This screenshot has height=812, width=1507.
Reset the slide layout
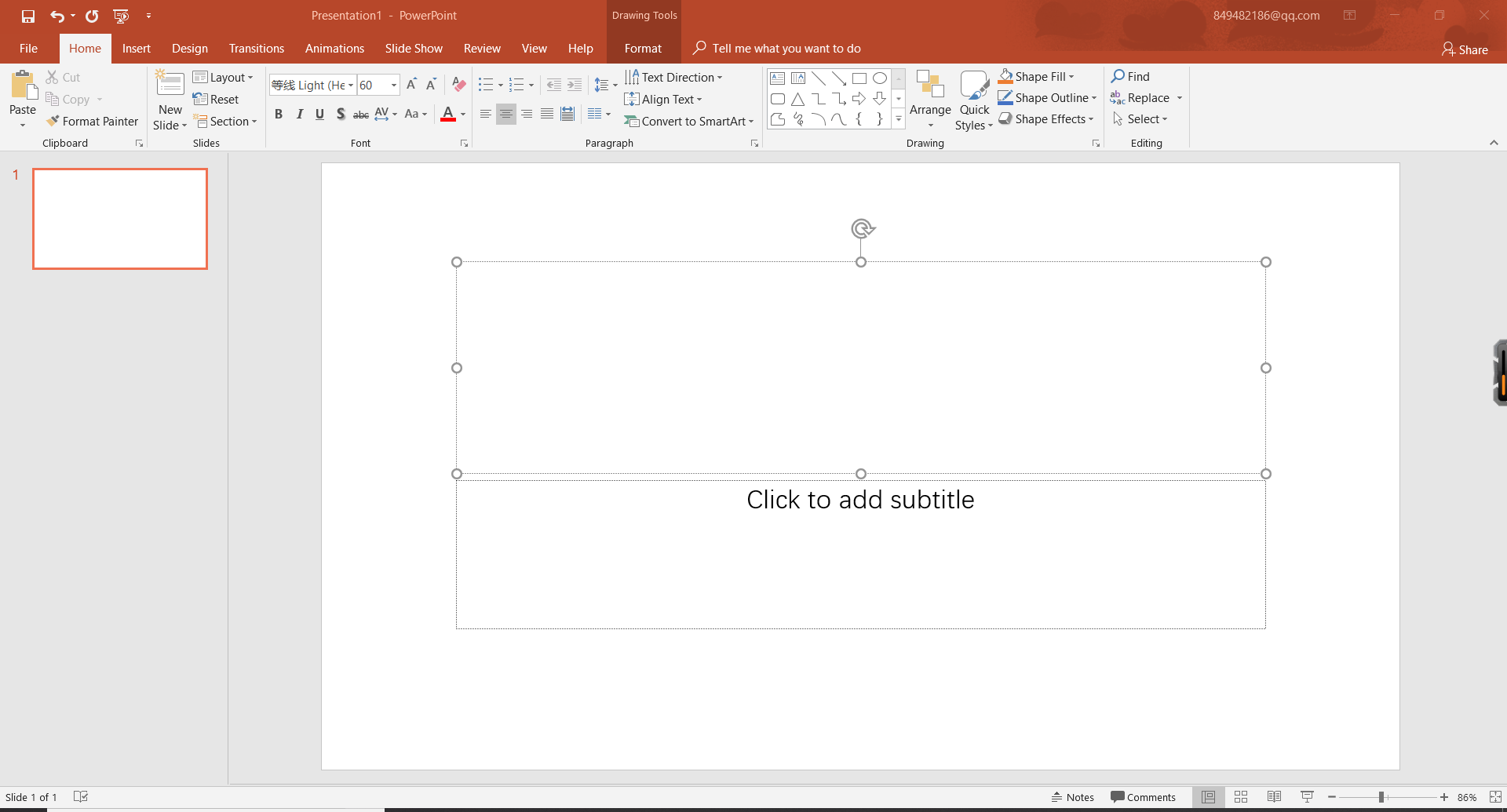(216, 99)
